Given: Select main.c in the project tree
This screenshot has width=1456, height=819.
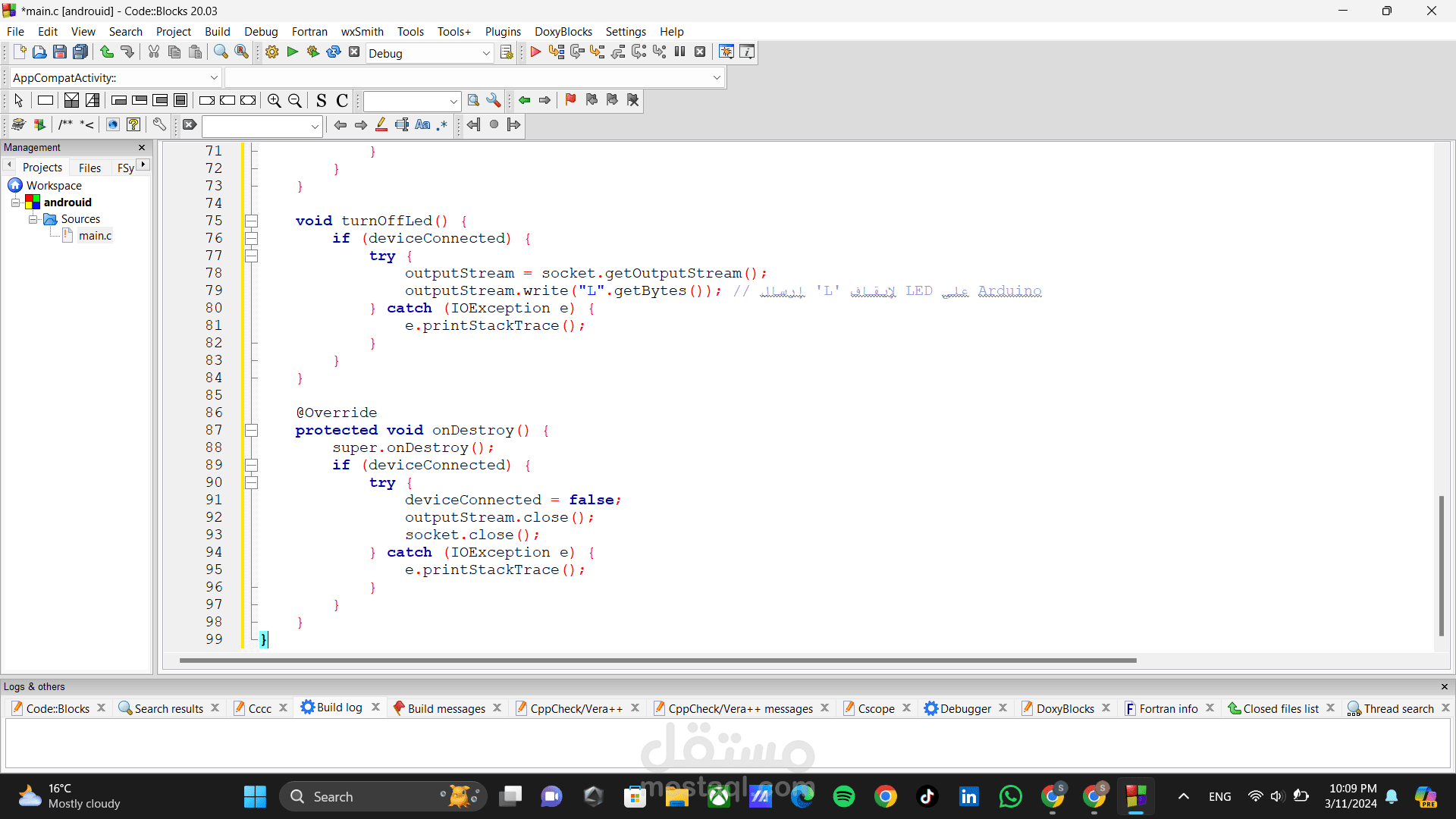Looking at the screenshot, I should click(95, 236).
